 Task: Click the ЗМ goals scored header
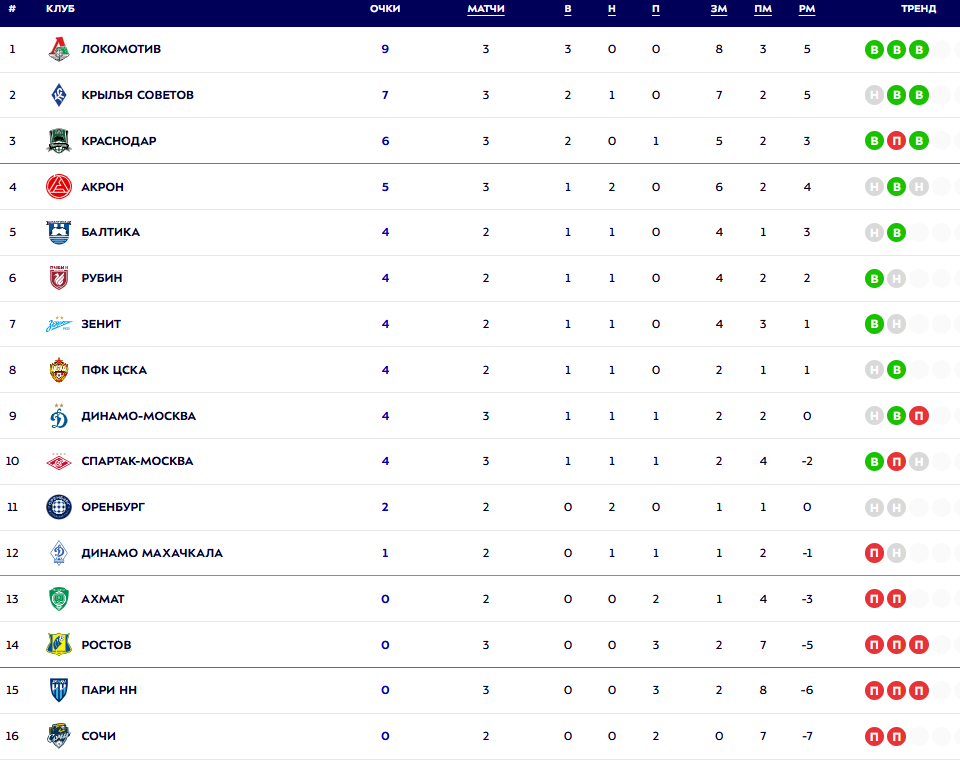[719, 9]
